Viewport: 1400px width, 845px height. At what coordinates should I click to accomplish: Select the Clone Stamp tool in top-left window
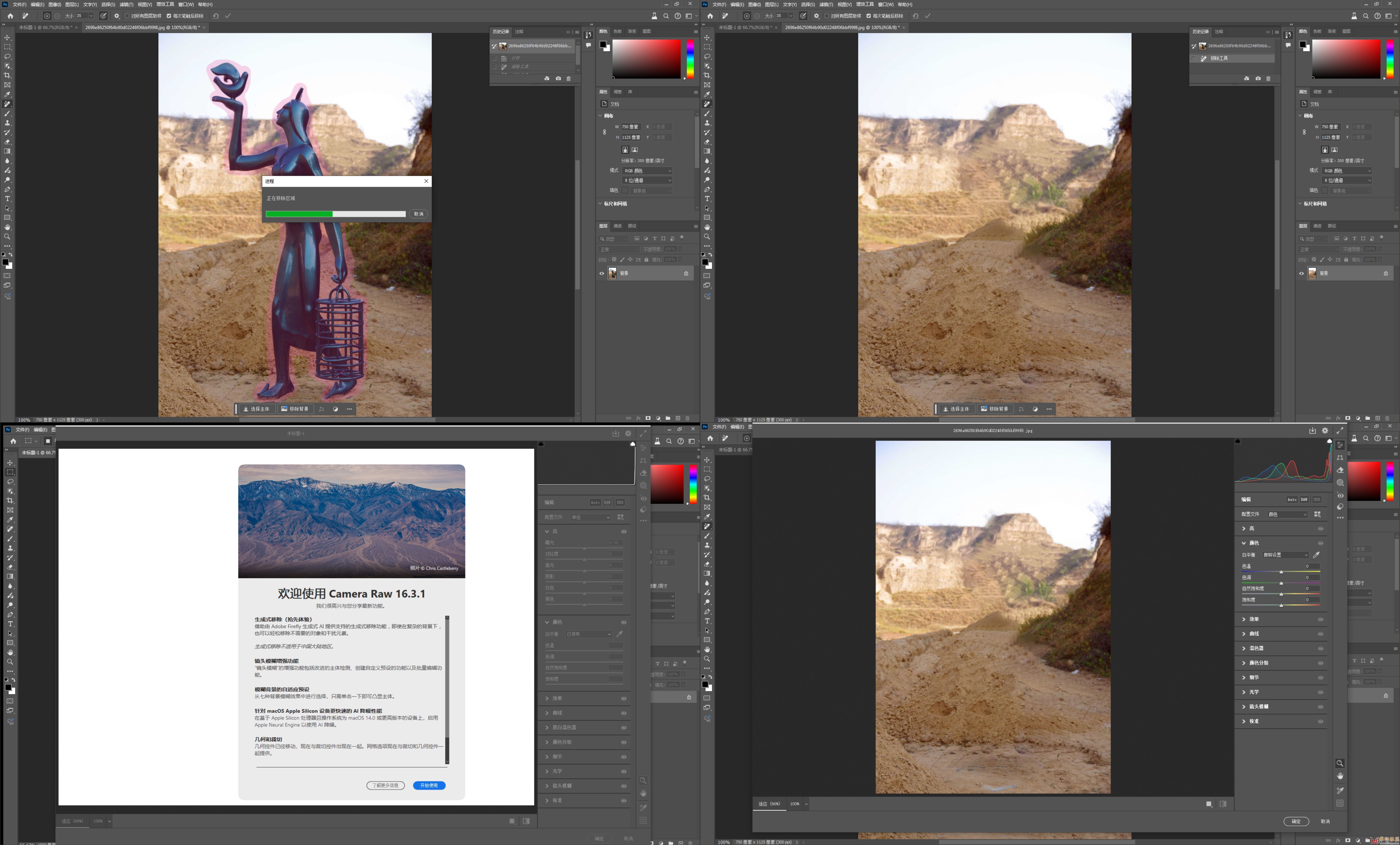[7, 123]
